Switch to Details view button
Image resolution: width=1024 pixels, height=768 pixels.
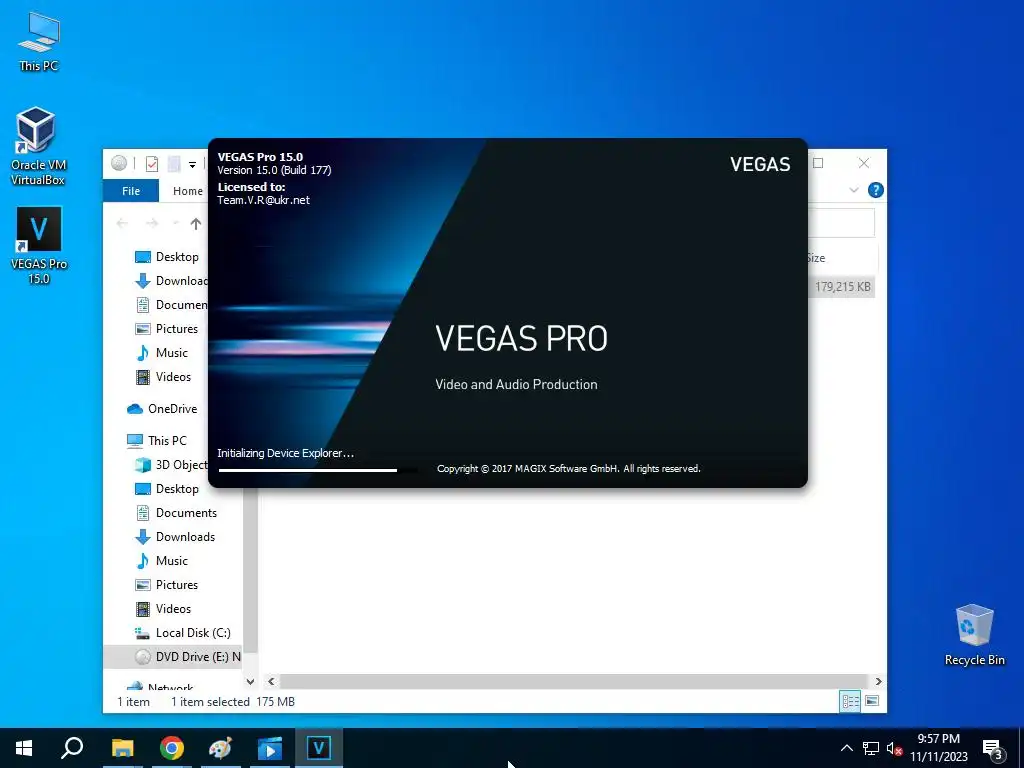pos(850,701)
